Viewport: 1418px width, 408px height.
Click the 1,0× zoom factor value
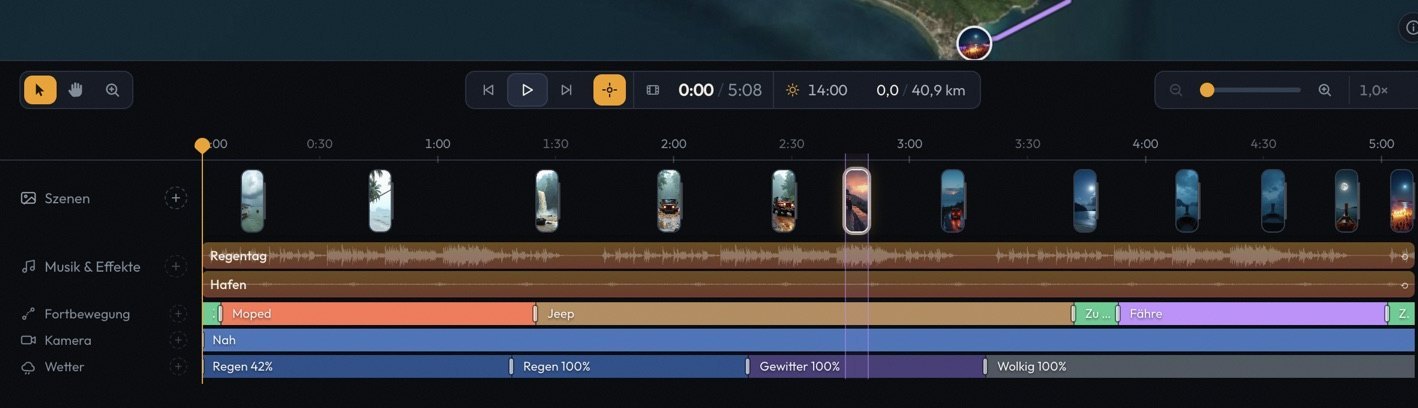[x=1374, y=90]
